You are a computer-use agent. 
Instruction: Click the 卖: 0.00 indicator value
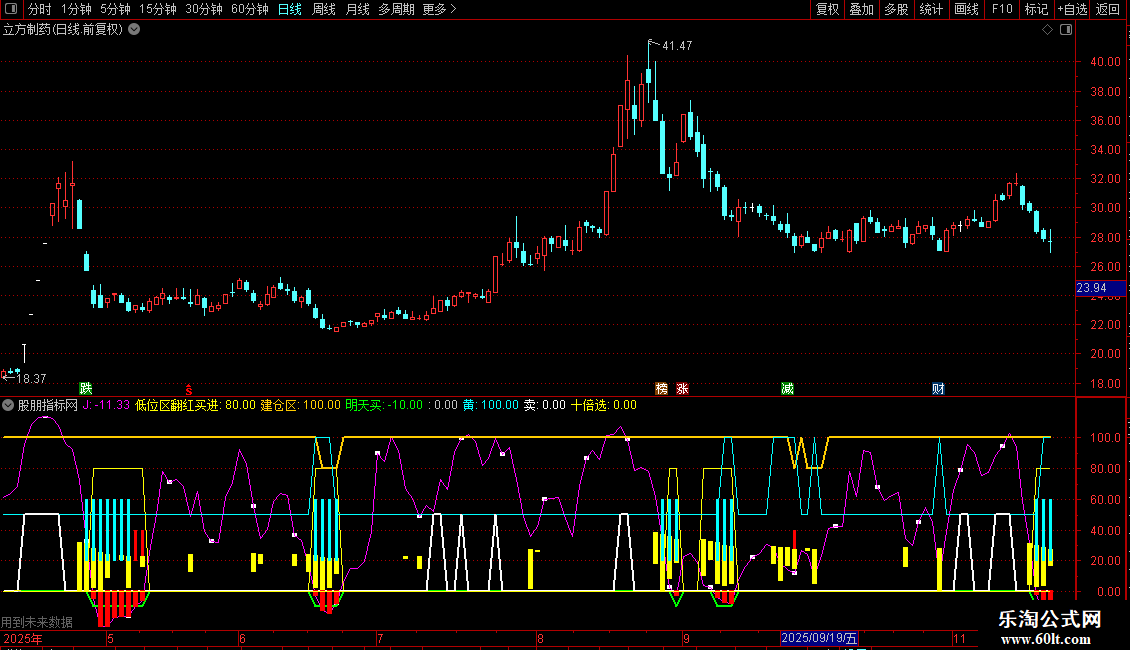pos(545,405)
